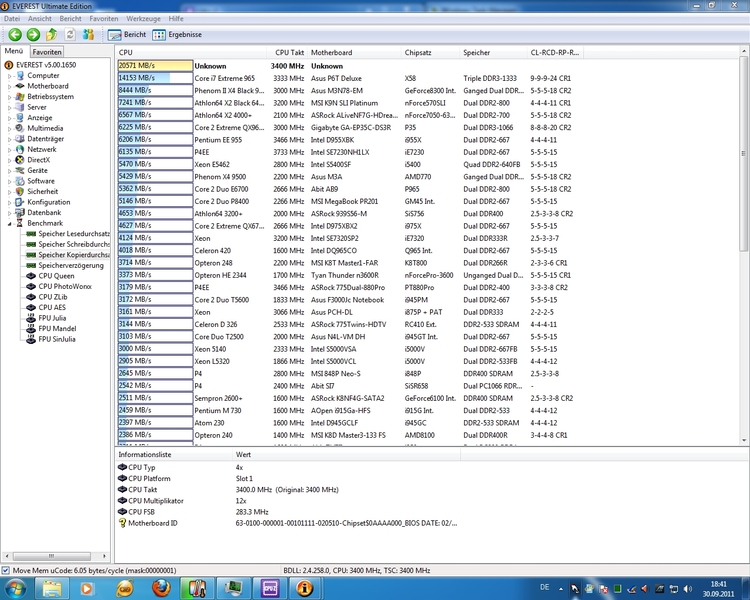This screenshot has width=750, height=600.
Task: Expand the Multimedia tree node
Action: [9, 128]
